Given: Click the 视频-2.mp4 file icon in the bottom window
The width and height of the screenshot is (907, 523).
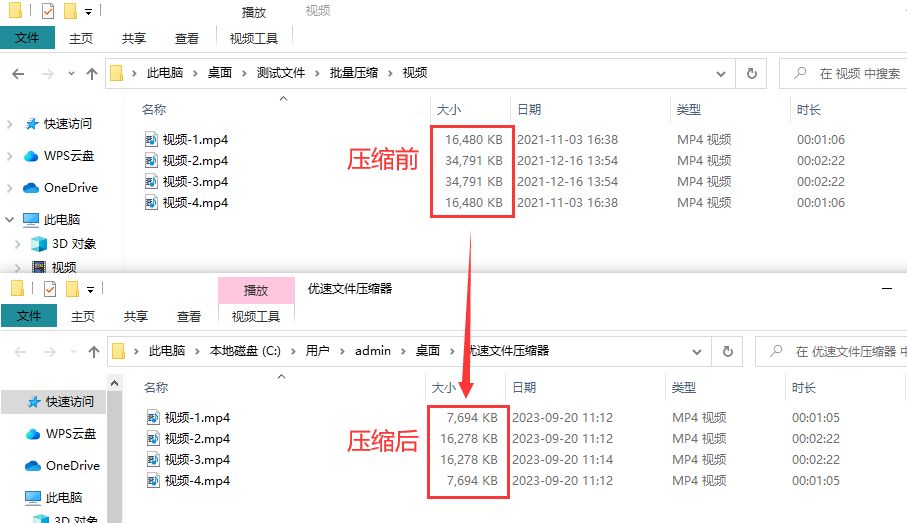Looking at the screenshot, I should pyautogui.click(x=153, y=439).
